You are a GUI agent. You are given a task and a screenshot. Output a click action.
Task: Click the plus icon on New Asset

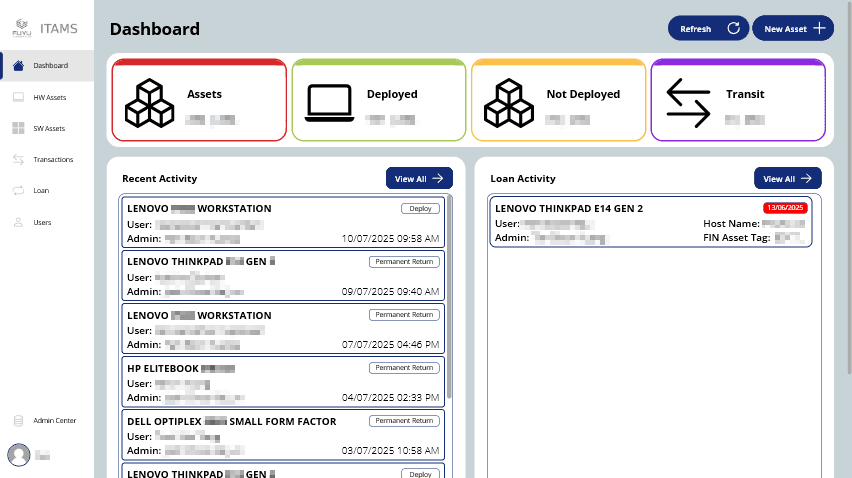click(x=819, y=28)
